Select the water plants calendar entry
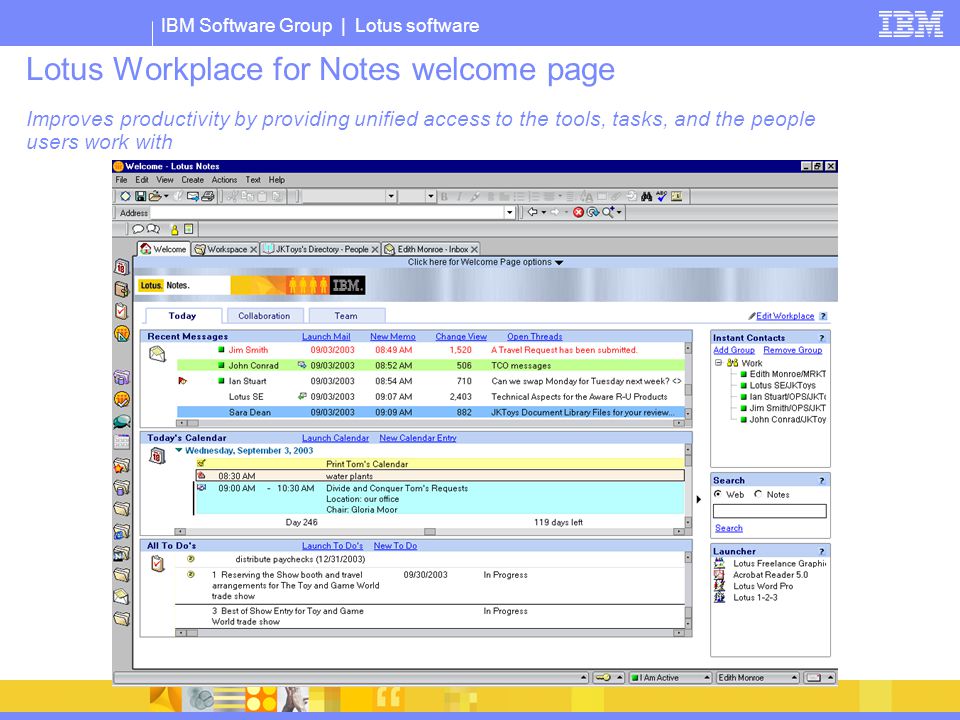 (440, 476)
